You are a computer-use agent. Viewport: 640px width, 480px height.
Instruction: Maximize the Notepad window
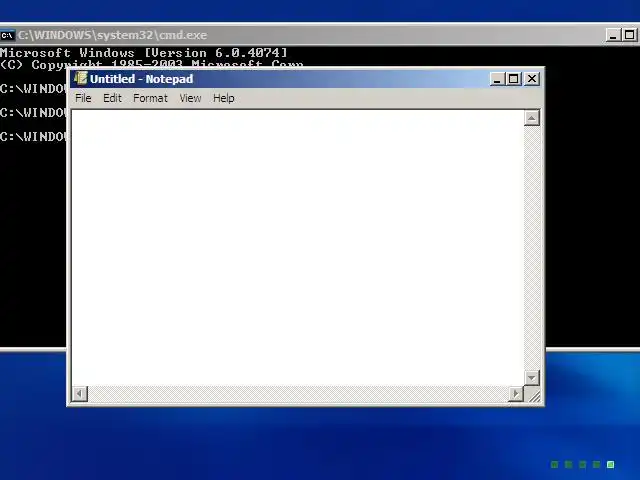pyautogui.click(x=513, y=78)
